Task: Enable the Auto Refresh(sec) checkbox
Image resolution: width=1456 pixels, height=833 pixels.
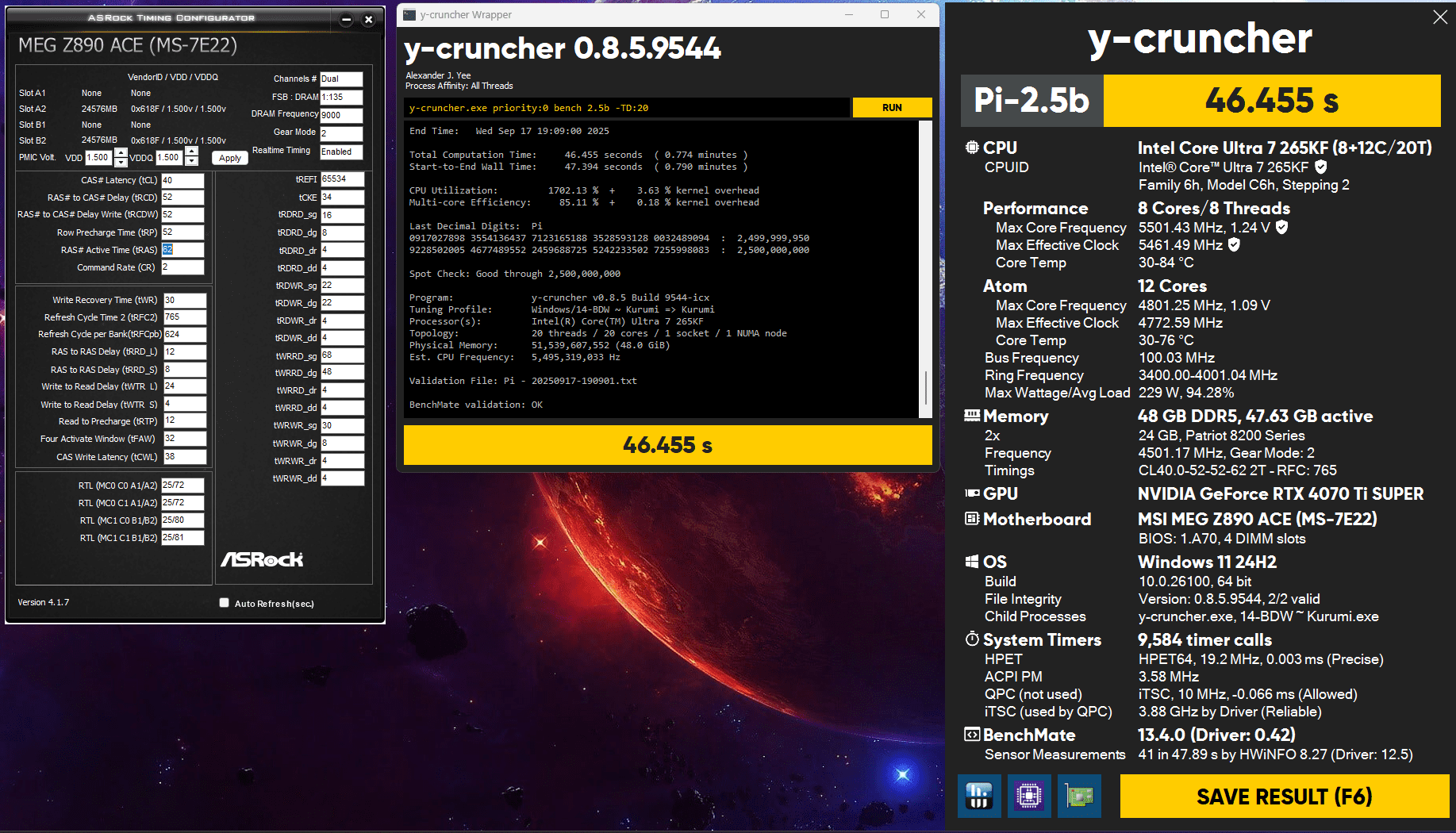Action: point(225,603)
